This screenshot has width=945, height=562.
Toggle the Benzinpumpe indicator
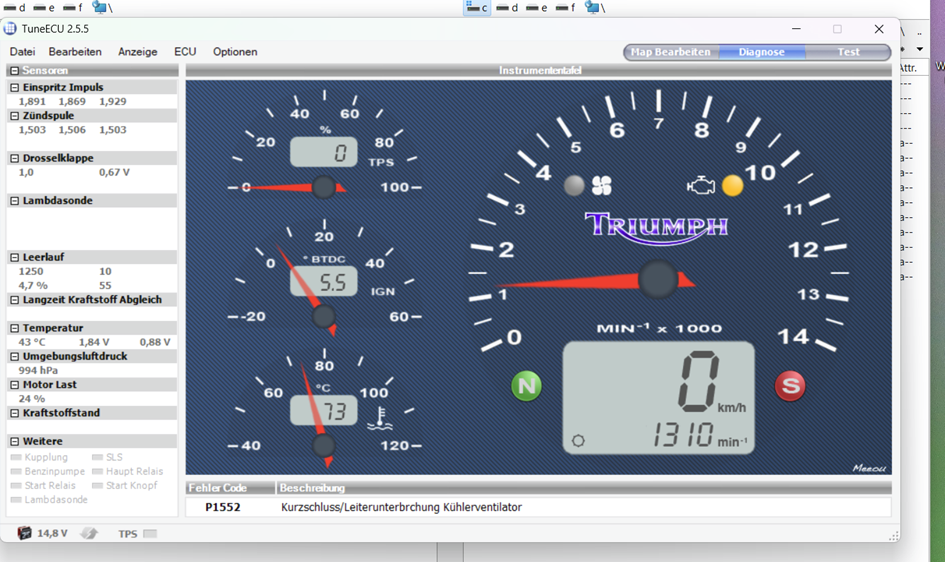tap(16, 471)
